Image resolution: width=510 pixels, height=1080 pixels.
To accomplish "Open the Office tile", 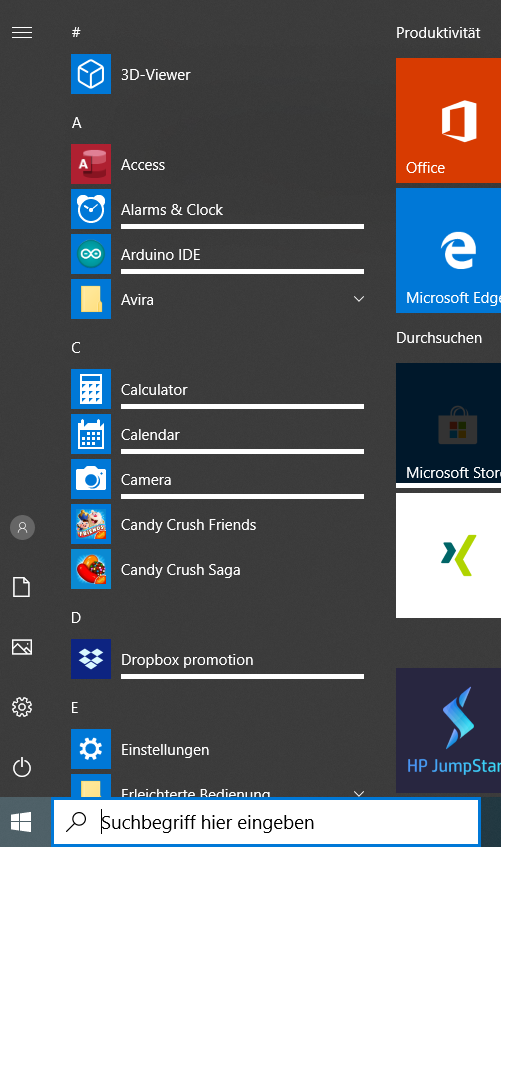I will (x=448, y=121).
